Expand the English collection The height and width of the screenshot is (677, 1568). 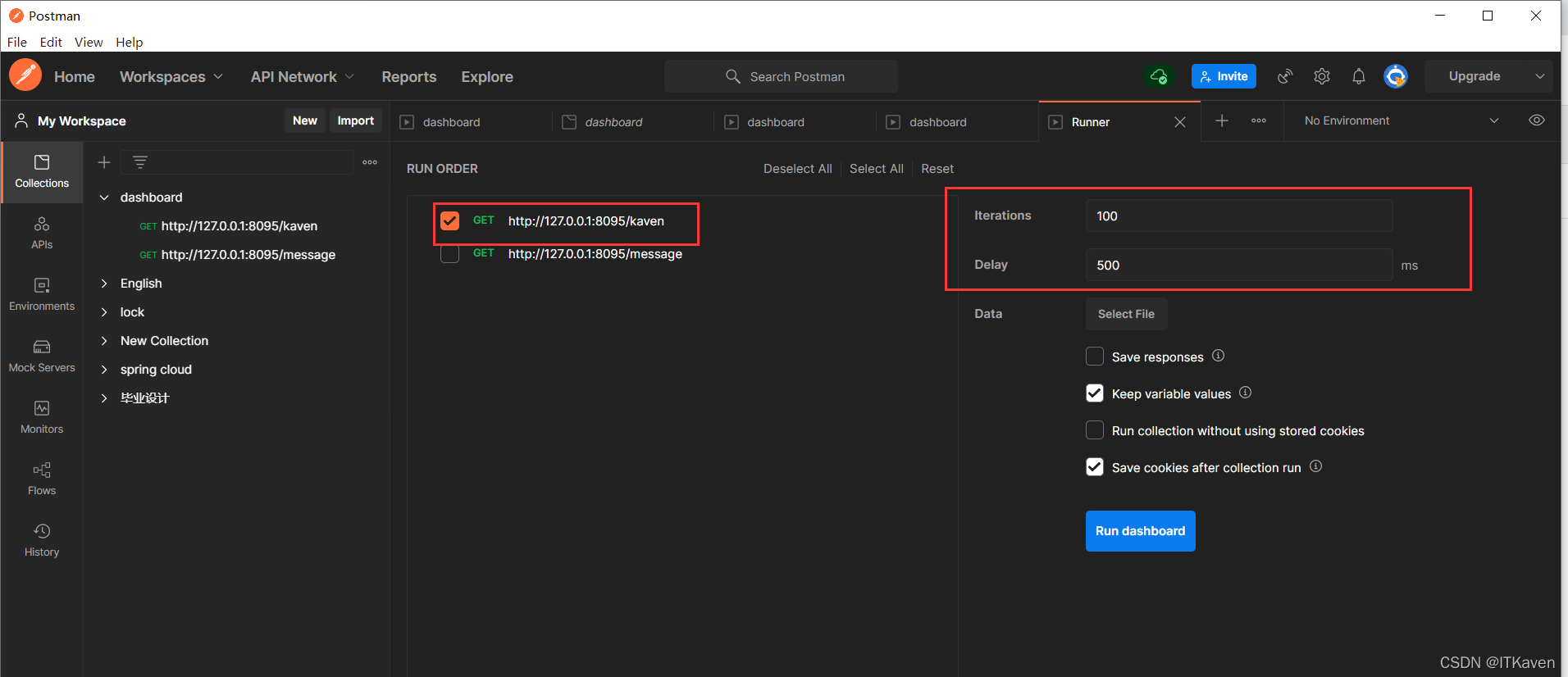coord(104,284)
